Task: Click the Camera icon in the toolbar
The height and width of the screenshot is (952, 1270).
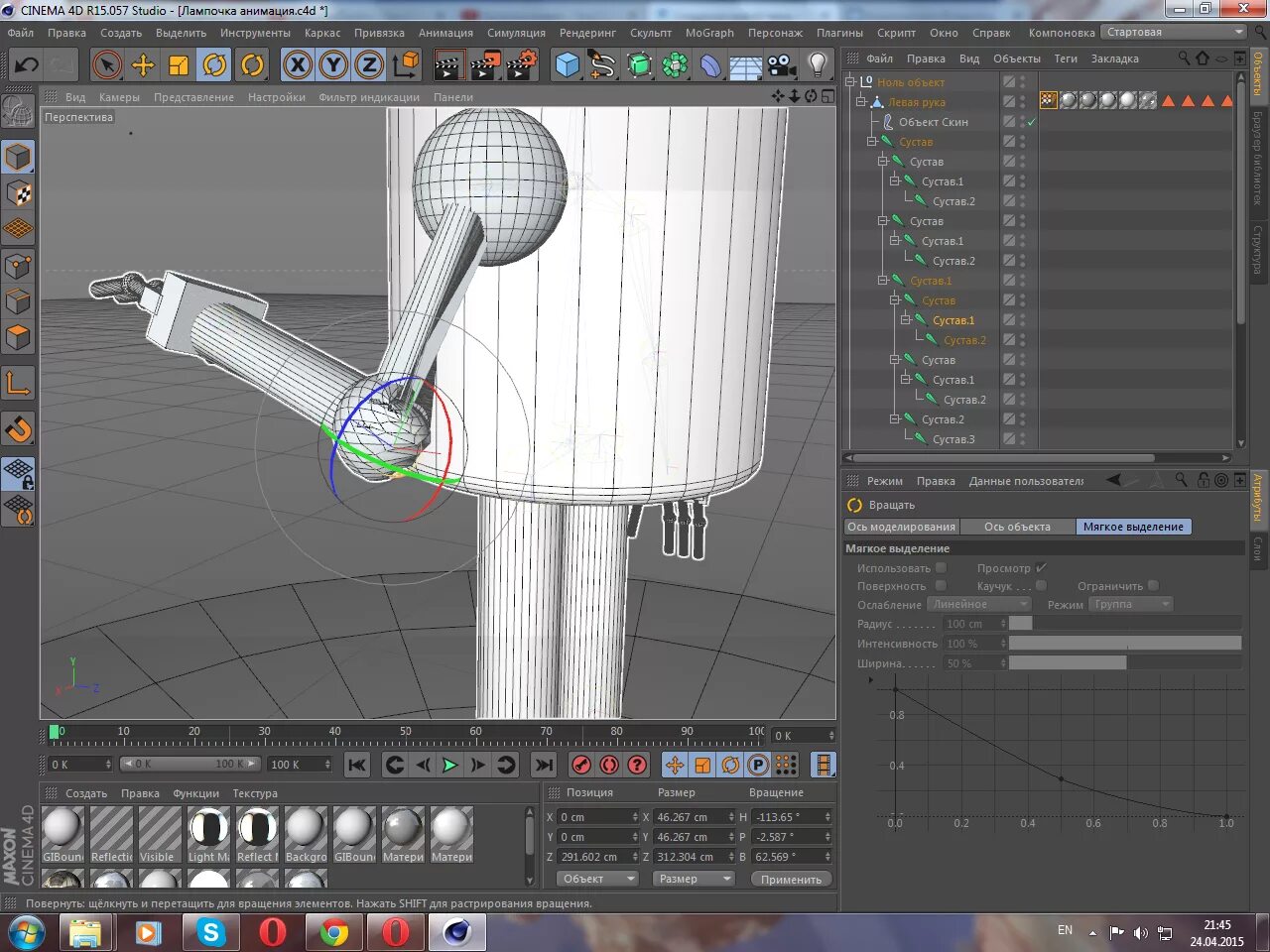Action: pos(781,64)
